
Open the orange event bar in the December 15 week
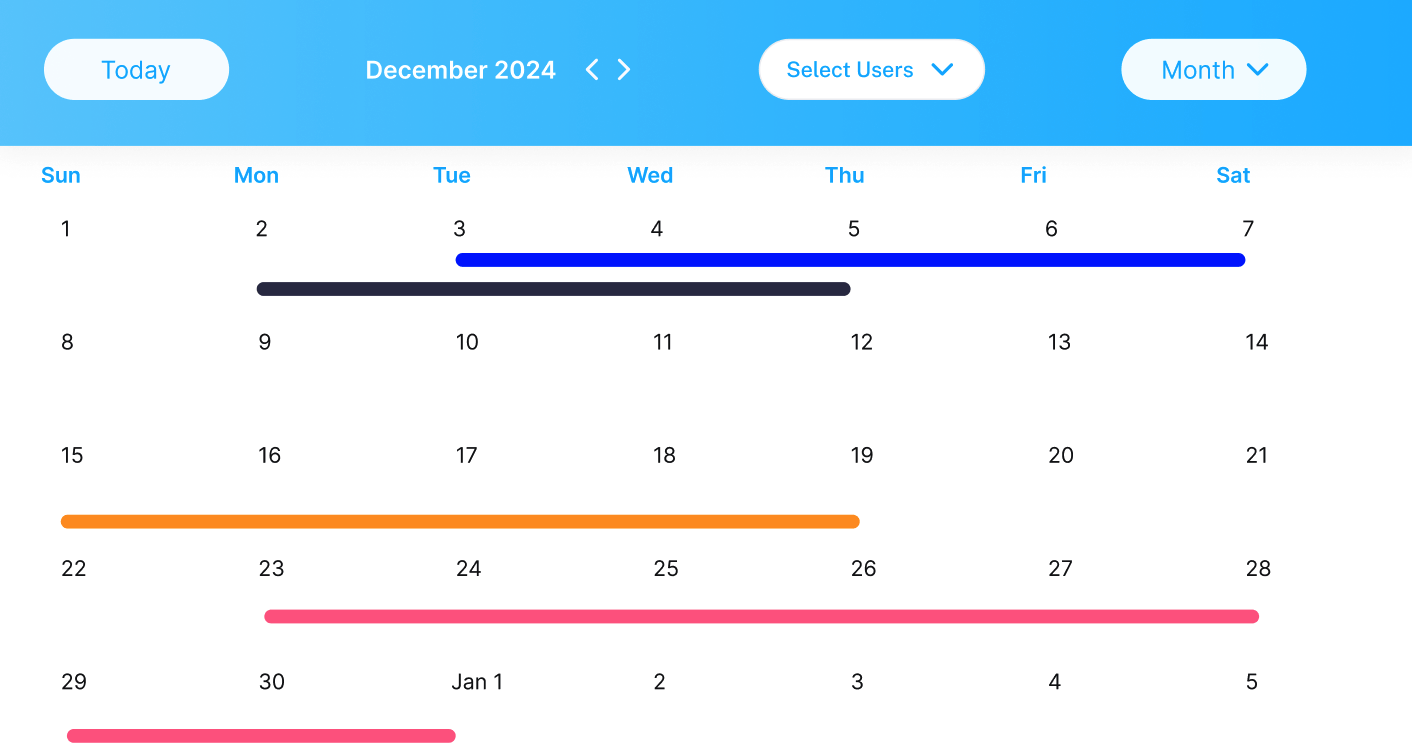pos(460,521)
